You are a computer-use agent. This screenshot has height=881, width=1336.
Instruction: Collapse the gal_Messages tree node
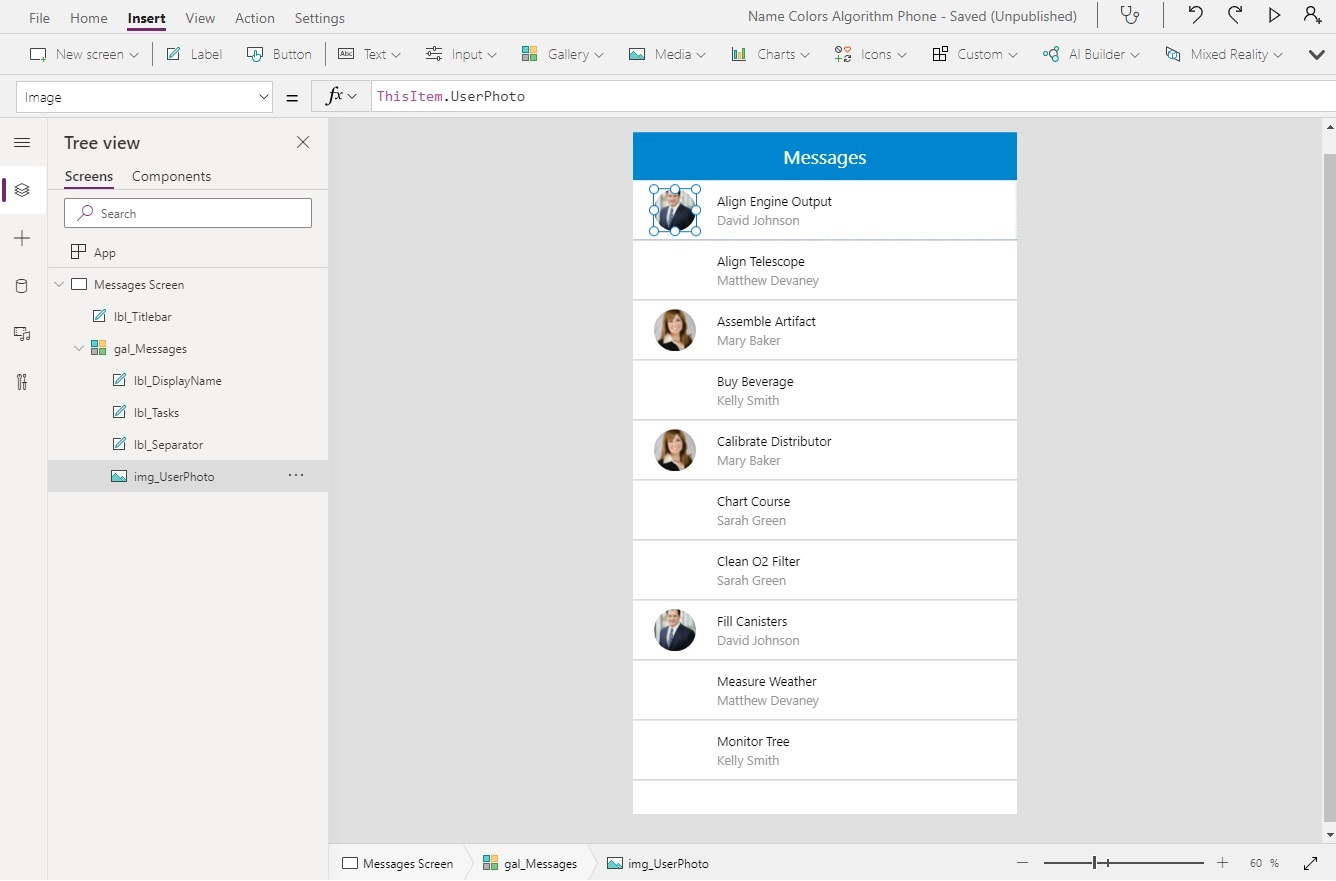tap(78, 348)
